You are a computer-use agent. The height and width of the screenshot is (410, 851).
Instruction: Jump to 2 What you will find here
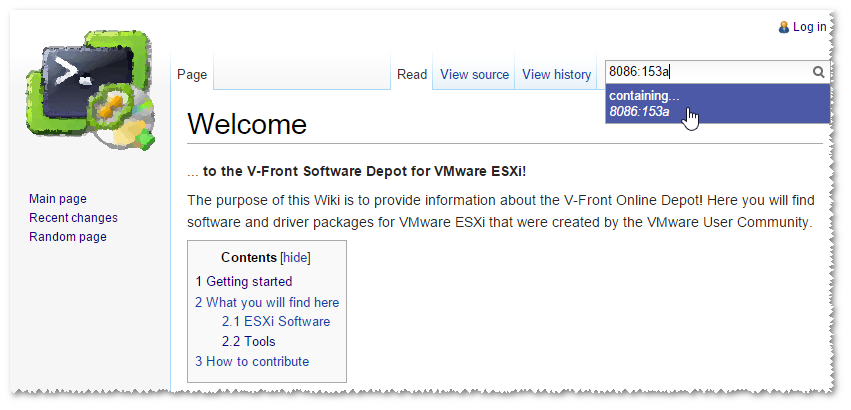click(267, 302)
